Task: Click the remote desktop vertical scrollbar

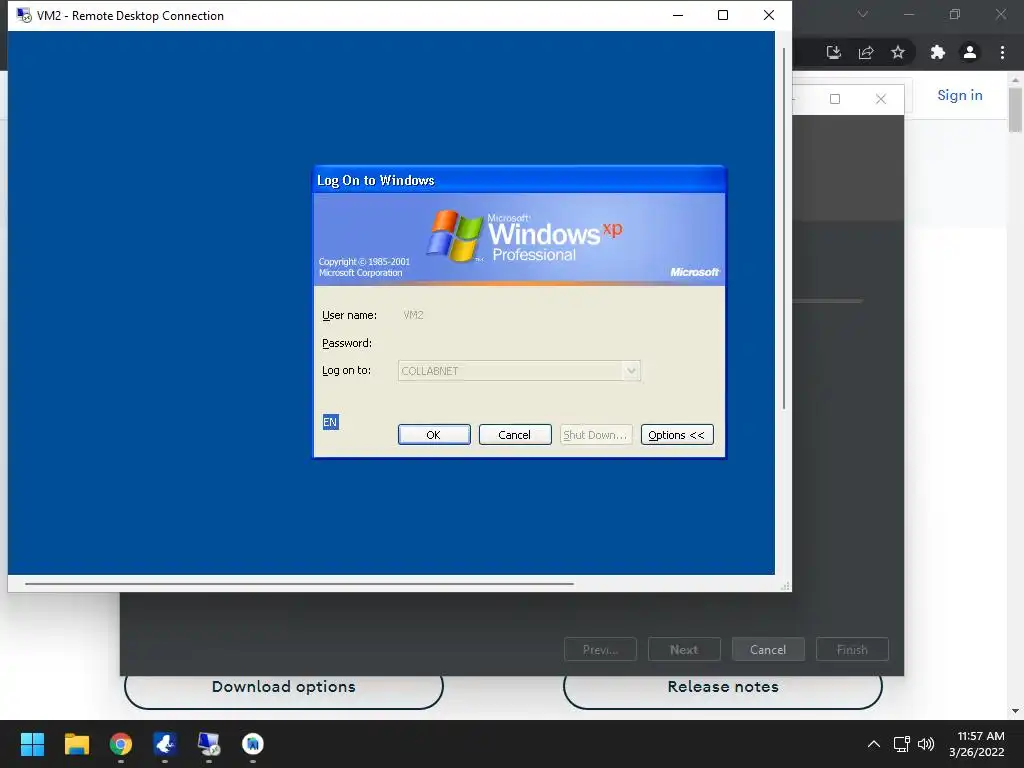Action: coord(784,229)
